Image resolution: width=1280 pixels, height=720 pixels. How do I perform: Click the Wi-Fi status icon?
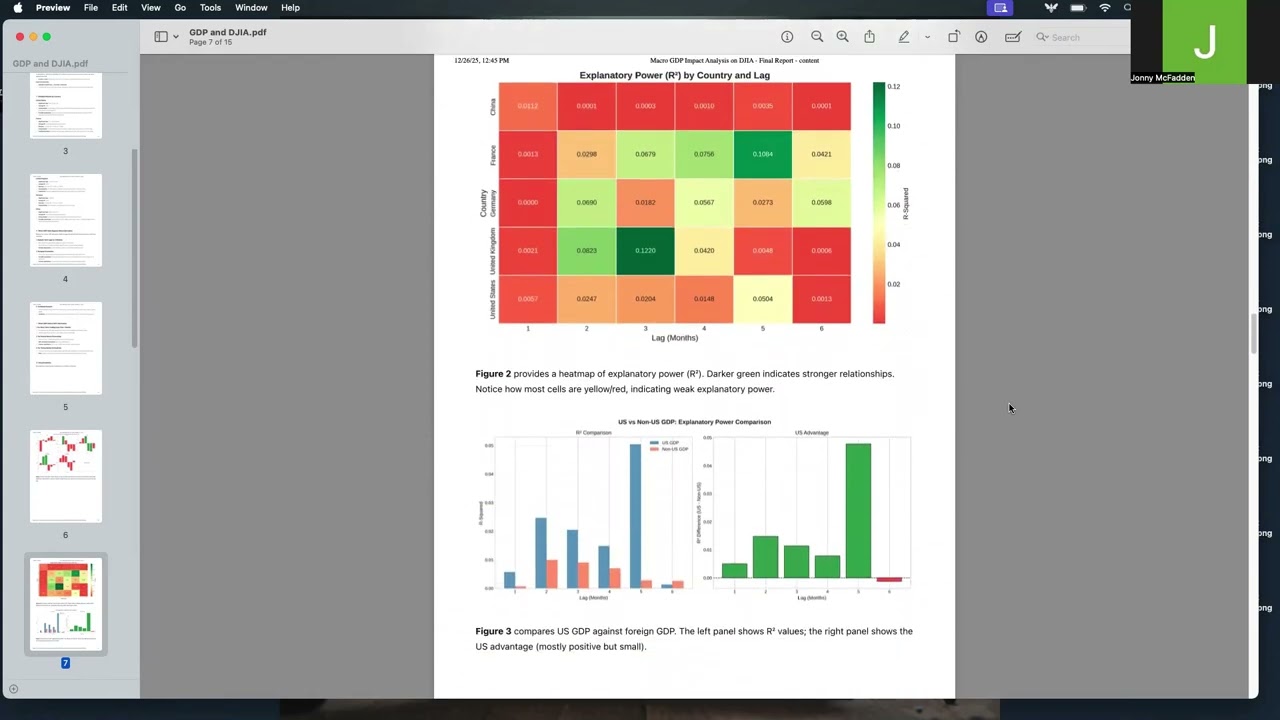coord(1105,8)
